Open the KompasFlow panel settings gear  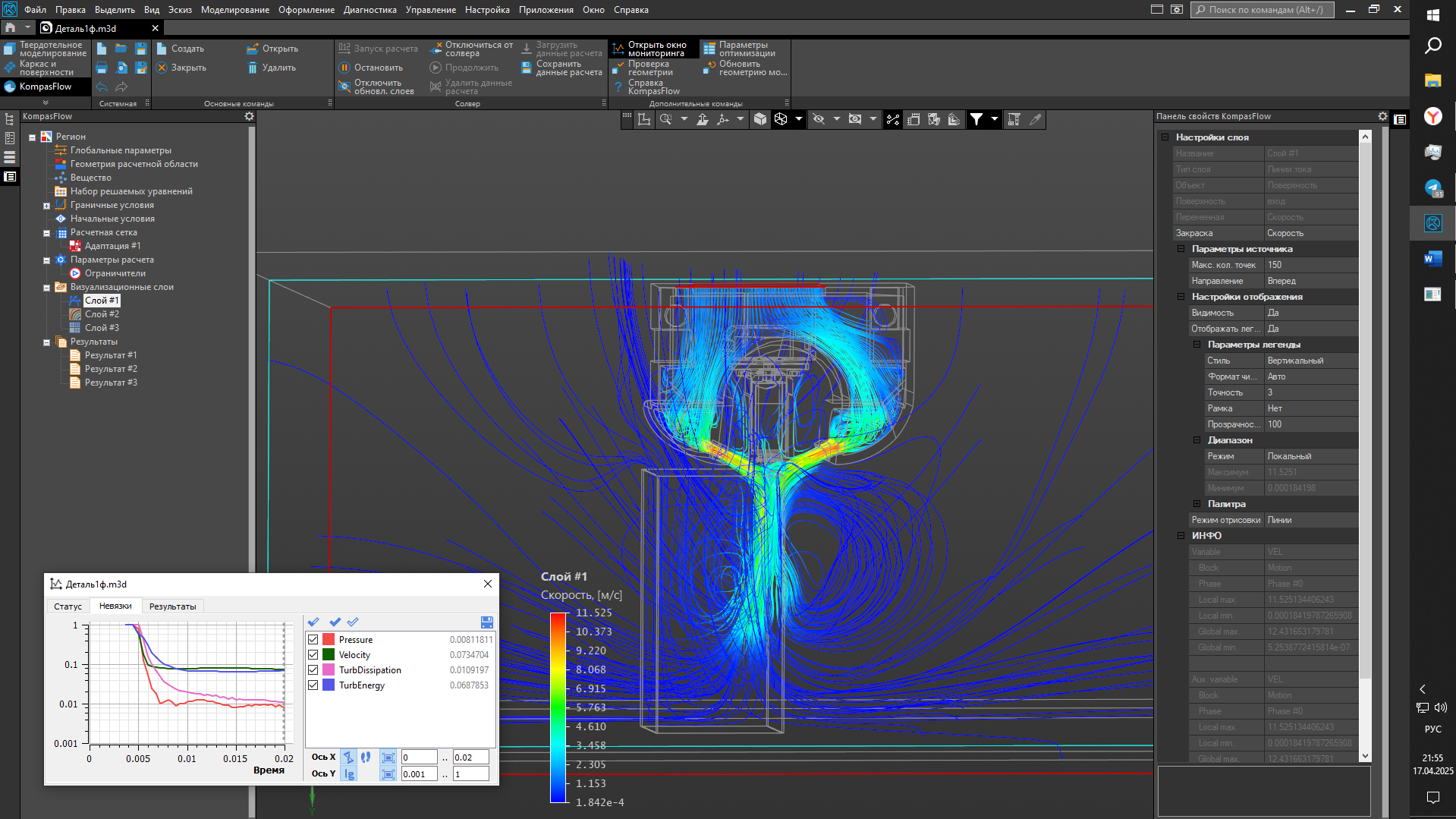(249, 116)
